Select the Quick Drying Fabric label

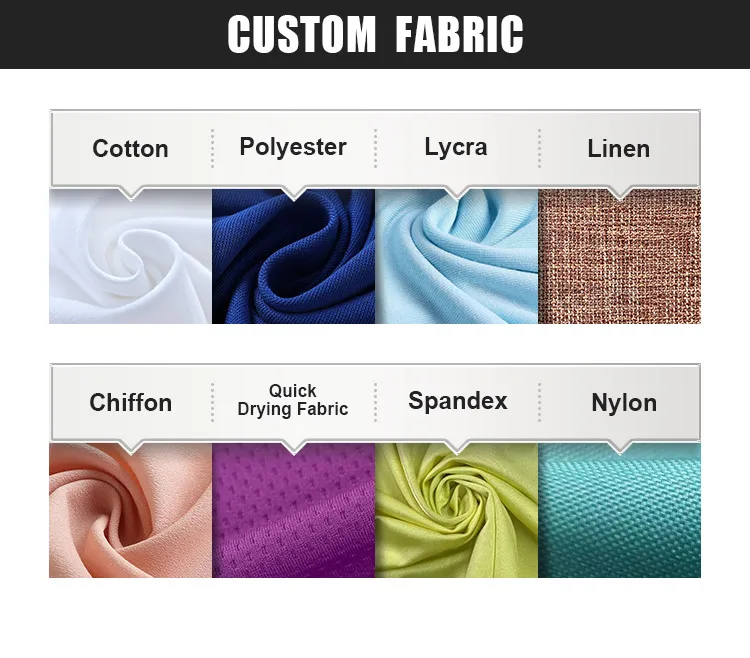coord(293,400)
